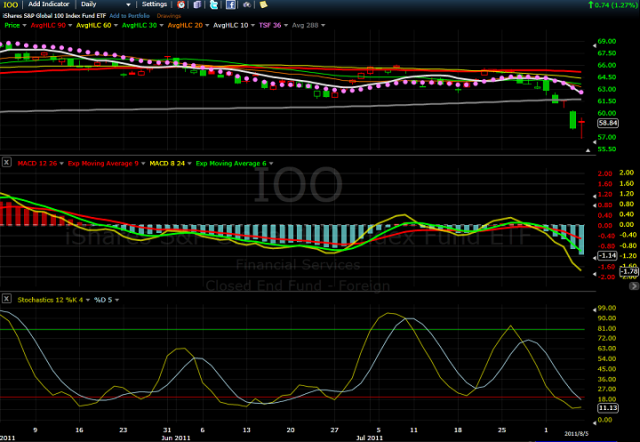Click the IOO ticker symbol
This screenshot has height=442, width=640.
(11, 4)
